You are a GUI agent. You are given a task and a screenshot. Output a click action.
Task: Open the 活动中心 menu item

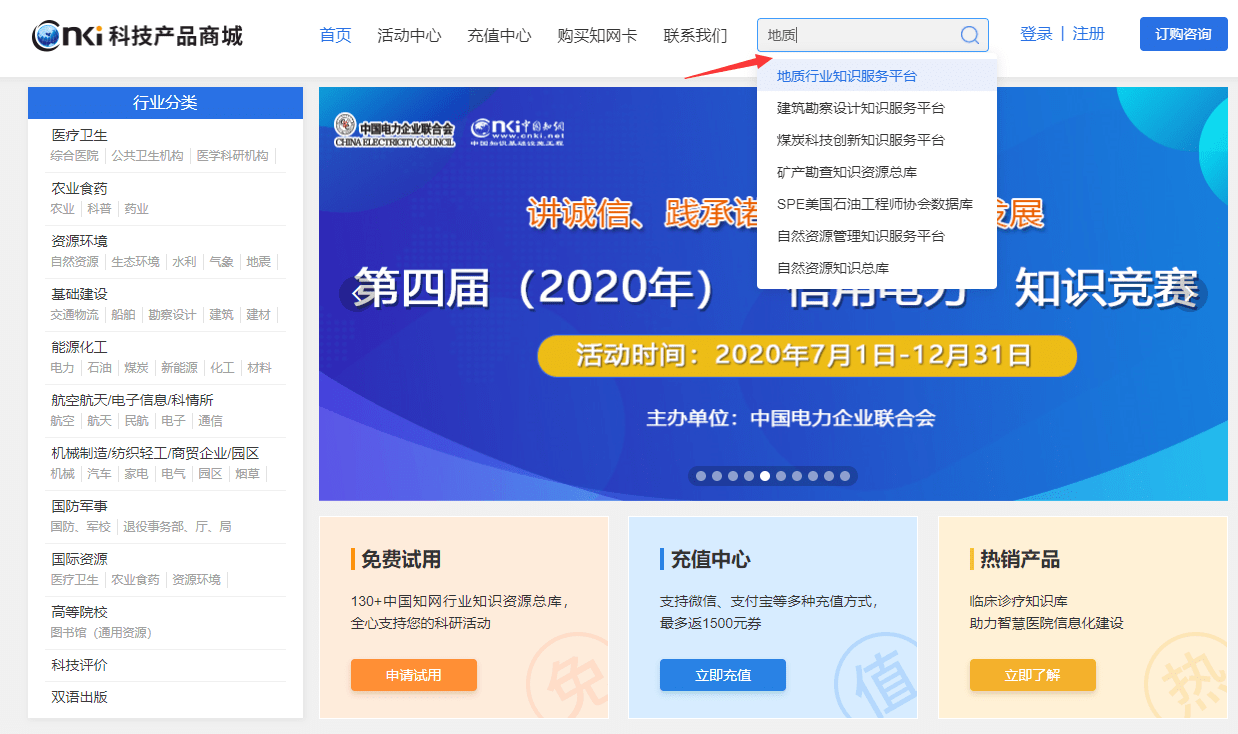point(409,34)
